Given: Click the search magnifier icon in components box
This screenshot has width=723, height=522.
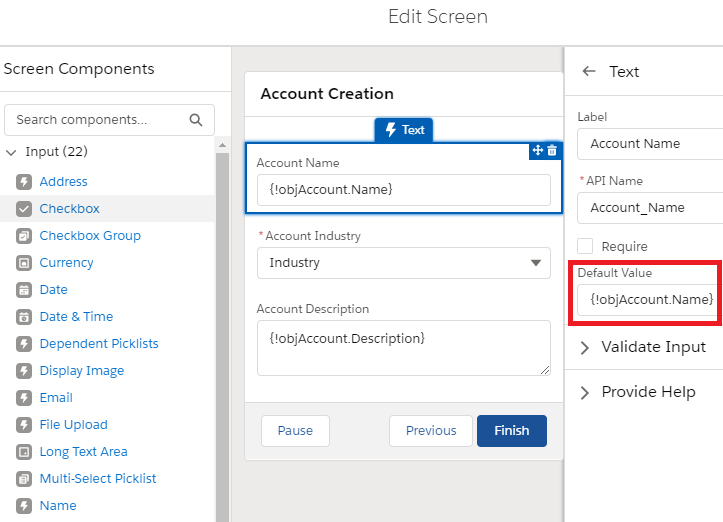Looking at the screenshot, I should [195, 120].
